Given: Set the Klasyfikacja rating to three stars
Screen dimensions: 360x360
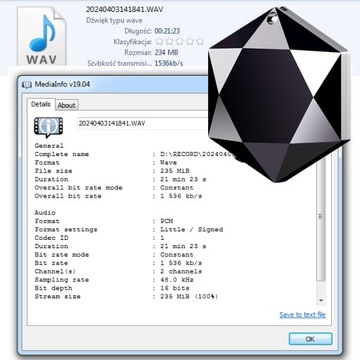Looking at the screenshot, I should point(180,41).
